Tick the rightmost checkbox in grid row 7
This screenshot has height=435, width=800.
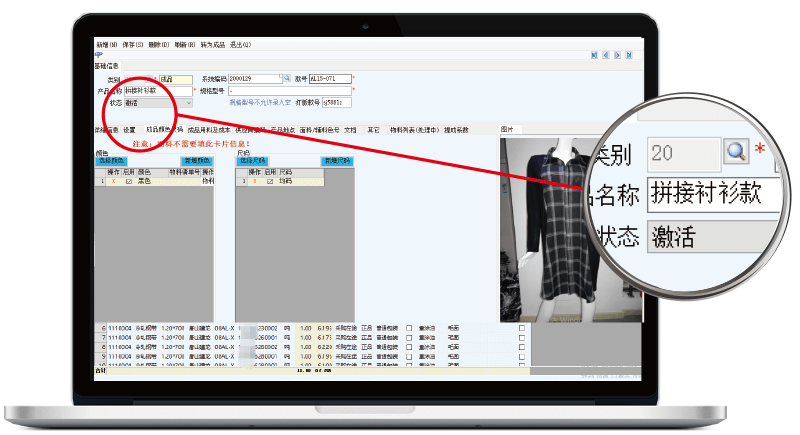pos(521,338)
